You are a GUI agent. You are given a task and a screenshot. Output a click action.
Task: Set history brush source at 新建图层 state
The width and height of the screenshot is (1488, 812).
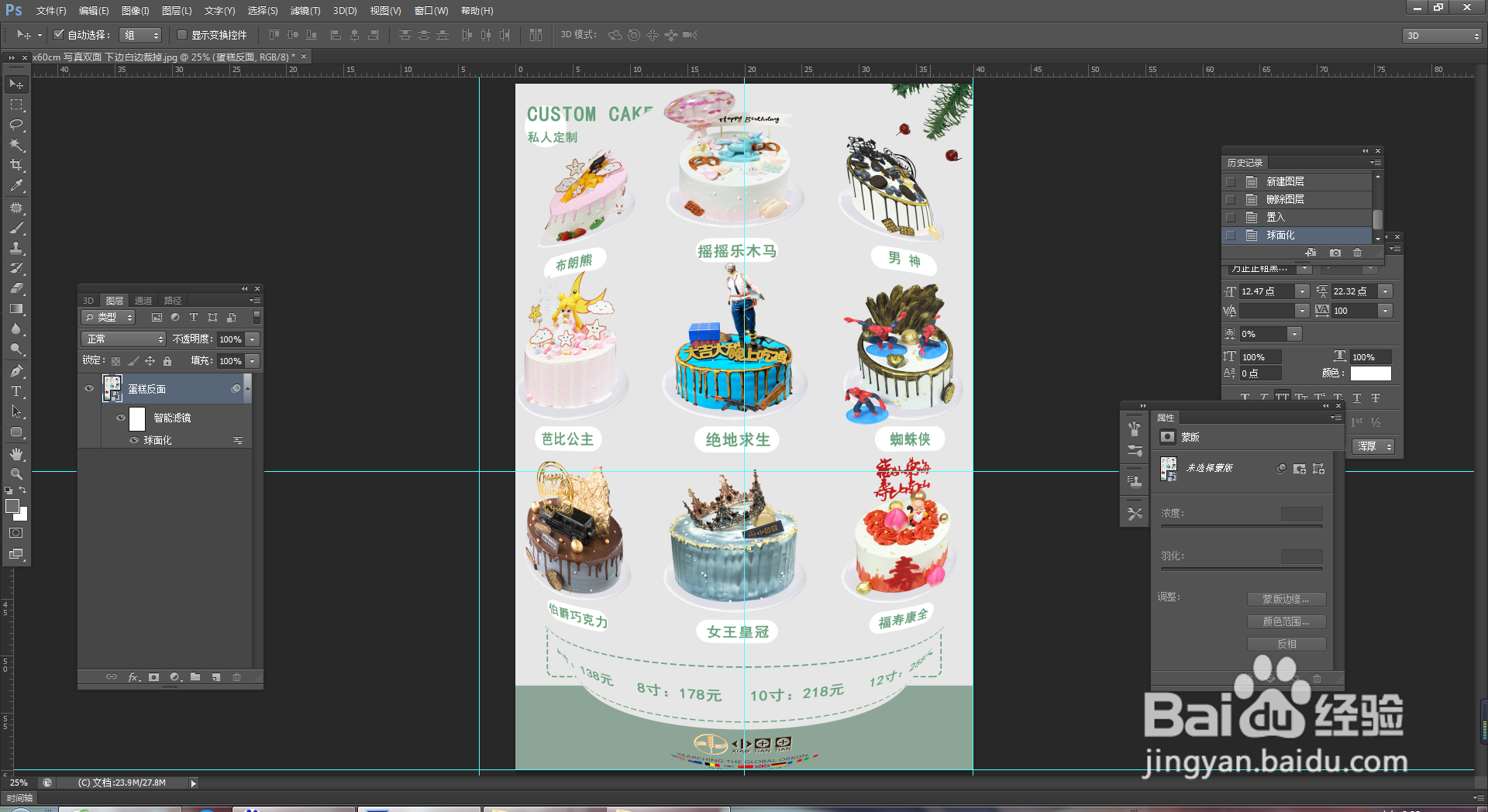pos(1231,181)
